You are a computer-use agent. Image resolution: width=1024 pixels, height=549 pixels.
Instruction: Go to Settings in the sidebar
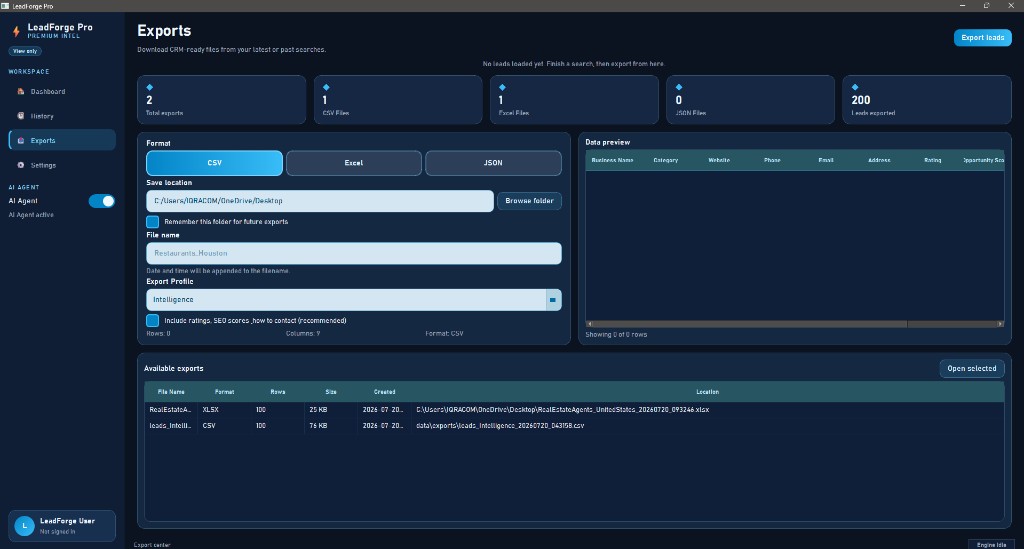coord(62,165)
